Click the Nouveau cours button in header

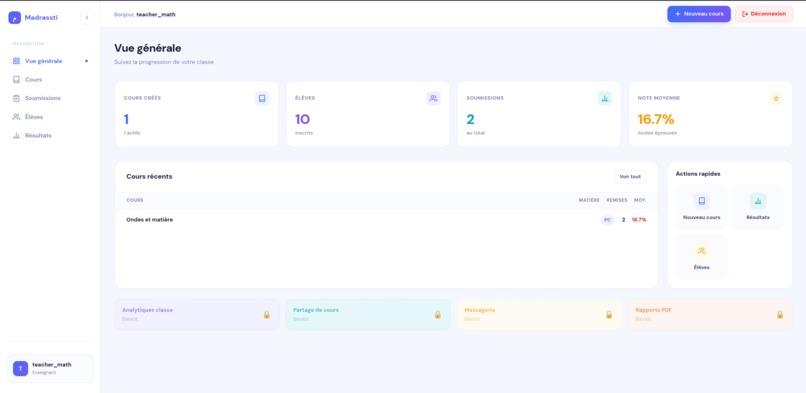(x=699, y=14)
